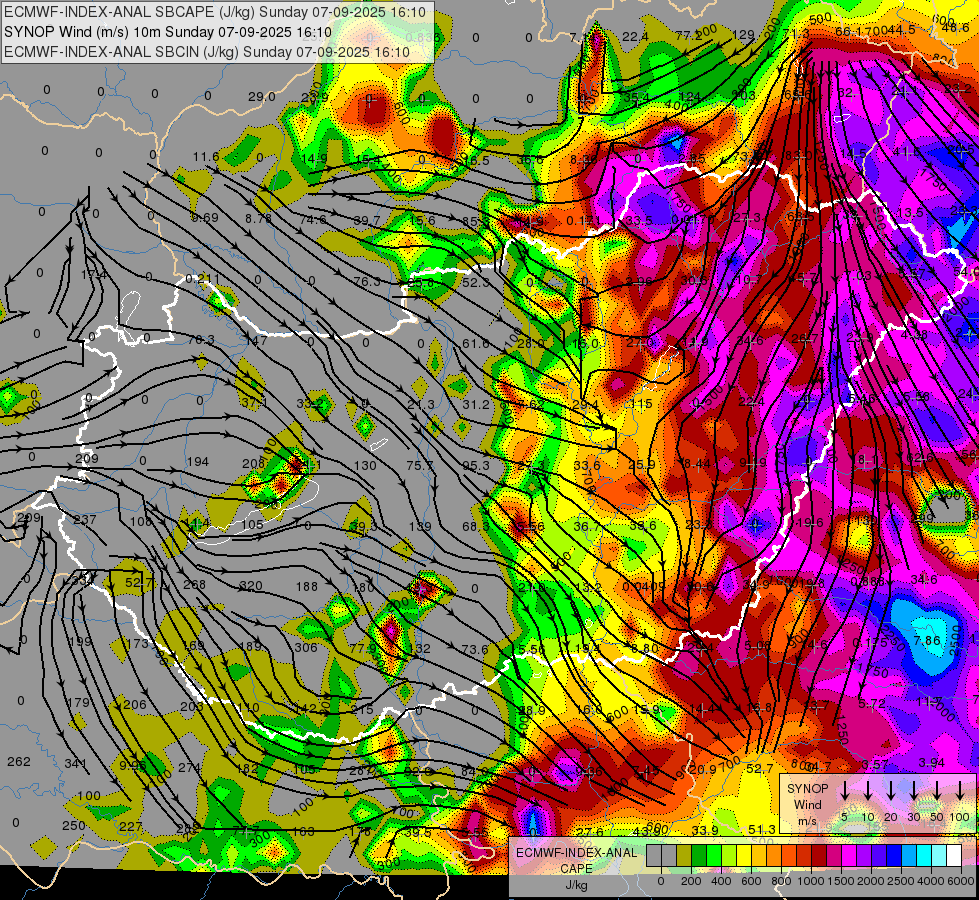Click the station value '237'
The width and height of the screenshot is (979, 900).
tap(85, 519)
